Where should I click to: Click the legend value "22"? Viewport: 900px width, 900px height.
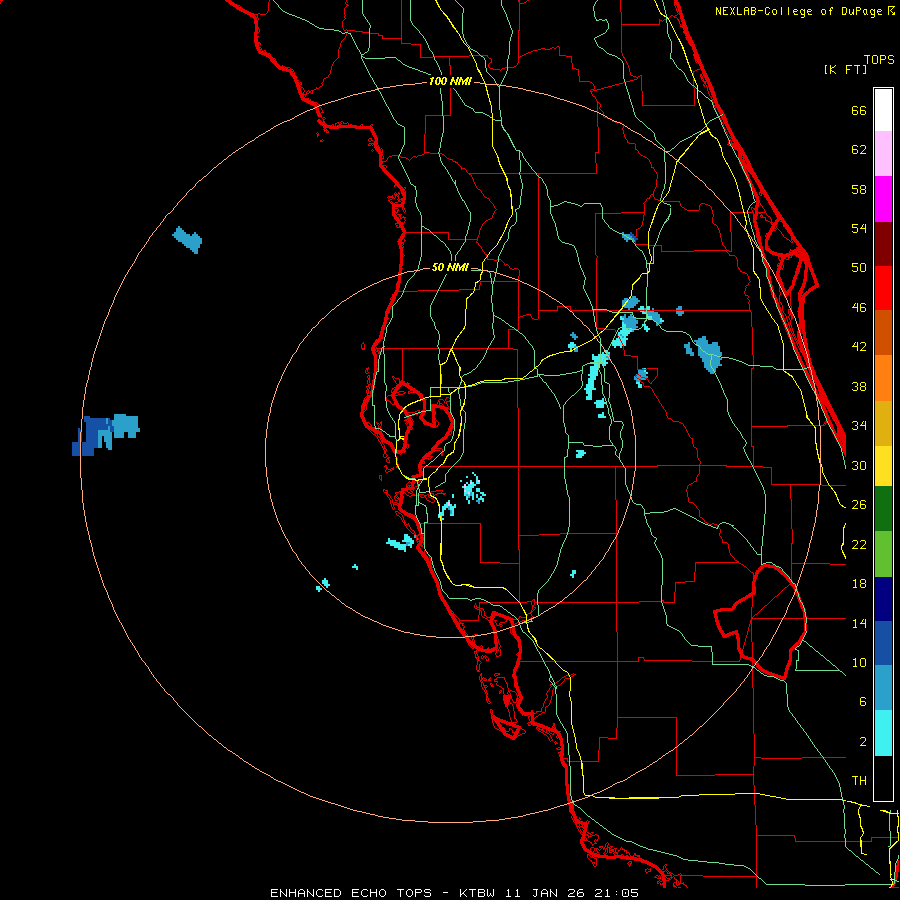pos(859,544)
